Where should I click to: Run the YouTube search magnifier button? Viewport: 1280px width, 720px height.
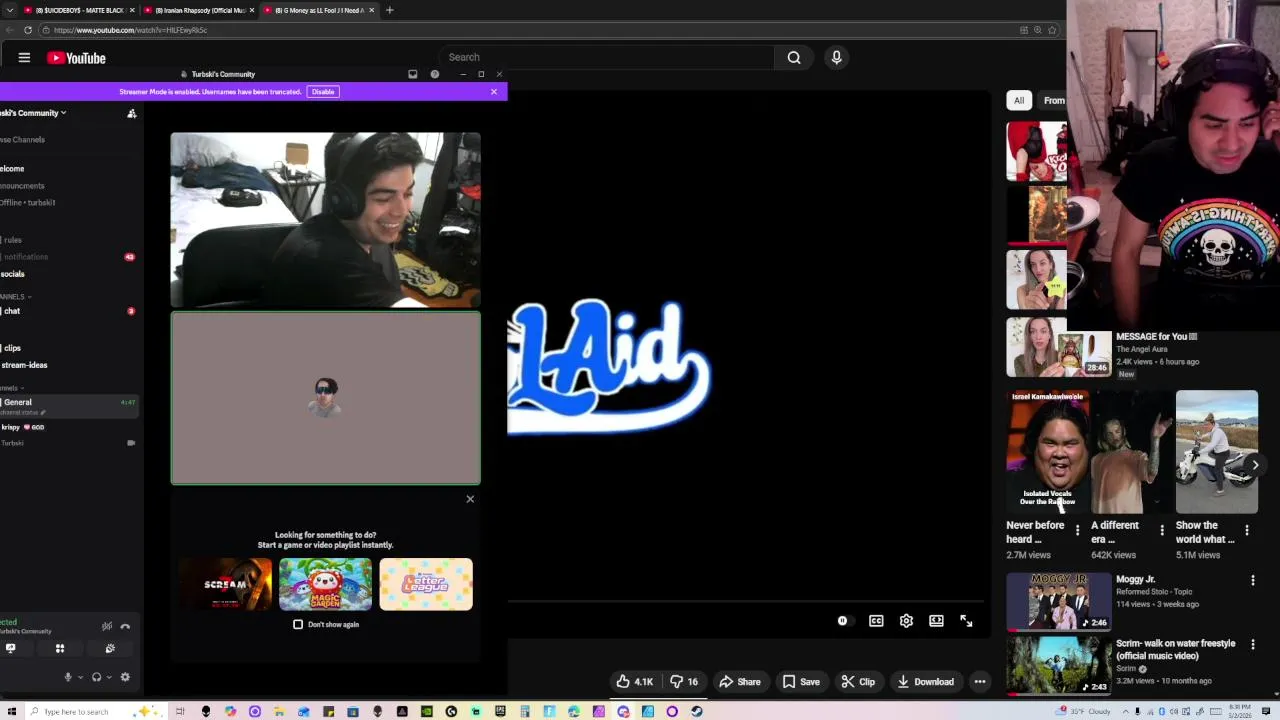click(794, 57)
